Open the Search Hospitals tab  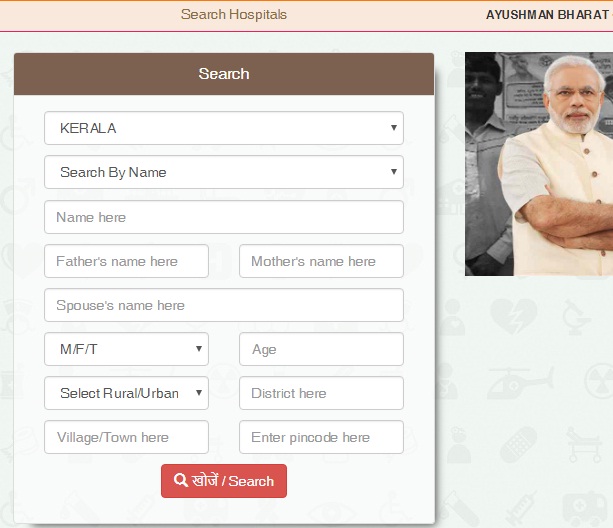(x=233, y=15)
